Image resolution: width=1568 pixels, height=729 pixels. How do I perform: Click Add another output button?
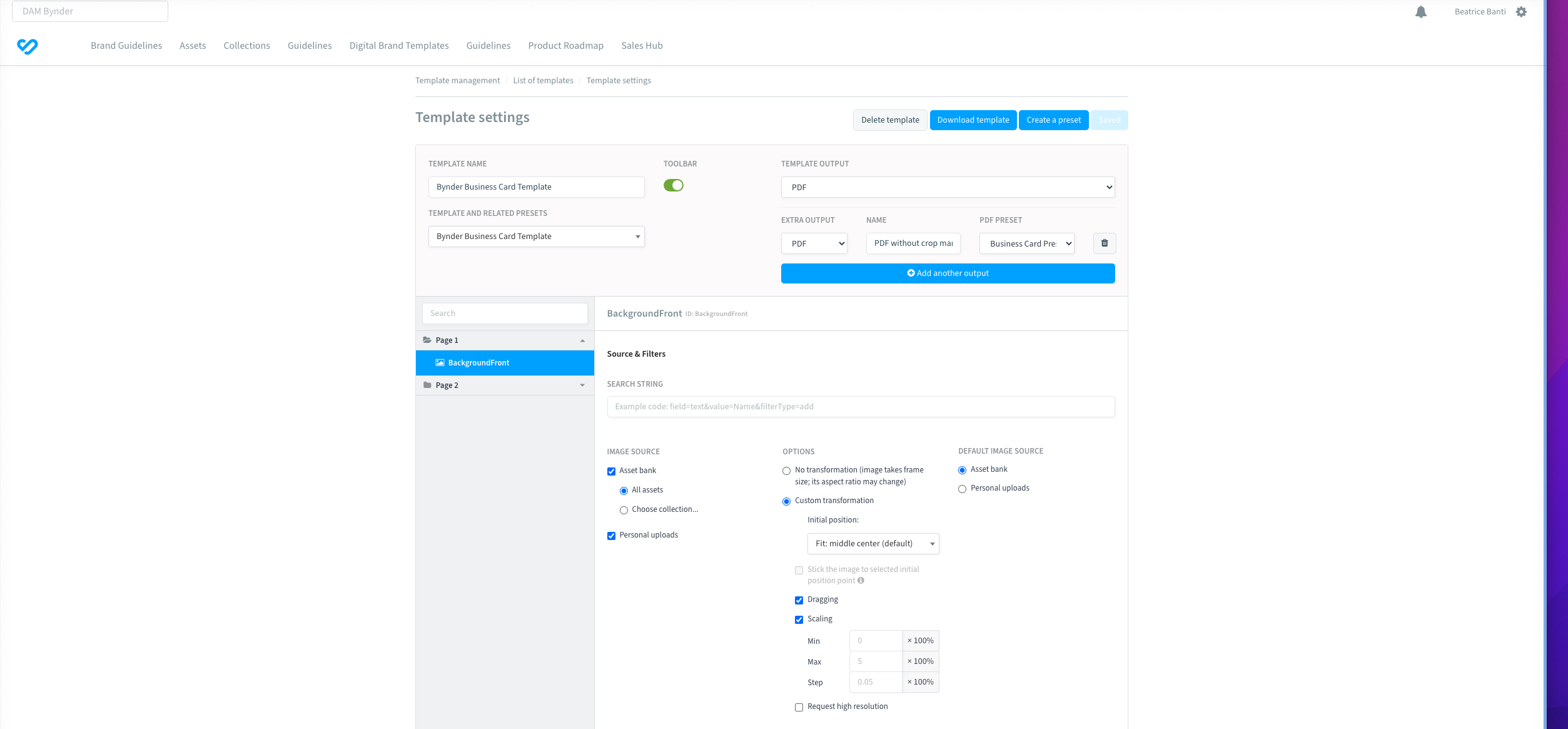(948, 273)
